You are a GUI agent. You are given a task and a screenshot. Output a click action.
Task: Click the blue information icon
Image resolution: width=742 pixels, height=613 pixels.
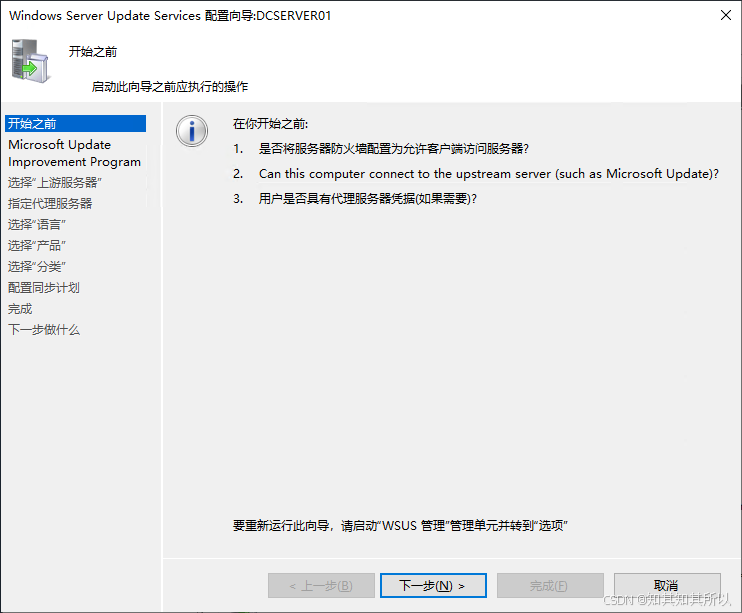(192, 131)
